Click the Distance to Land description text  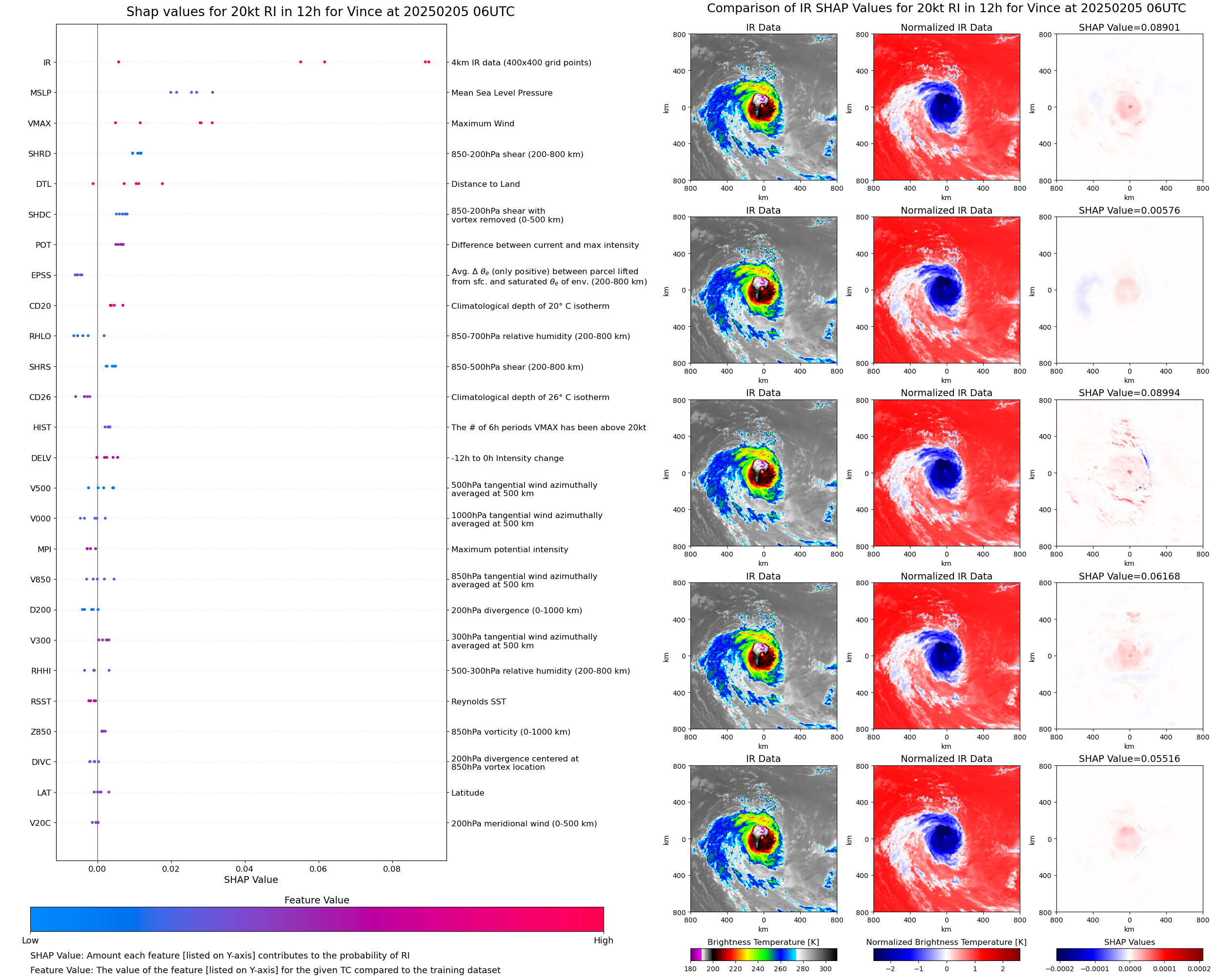pyautogui.click(x=485, y=184)
